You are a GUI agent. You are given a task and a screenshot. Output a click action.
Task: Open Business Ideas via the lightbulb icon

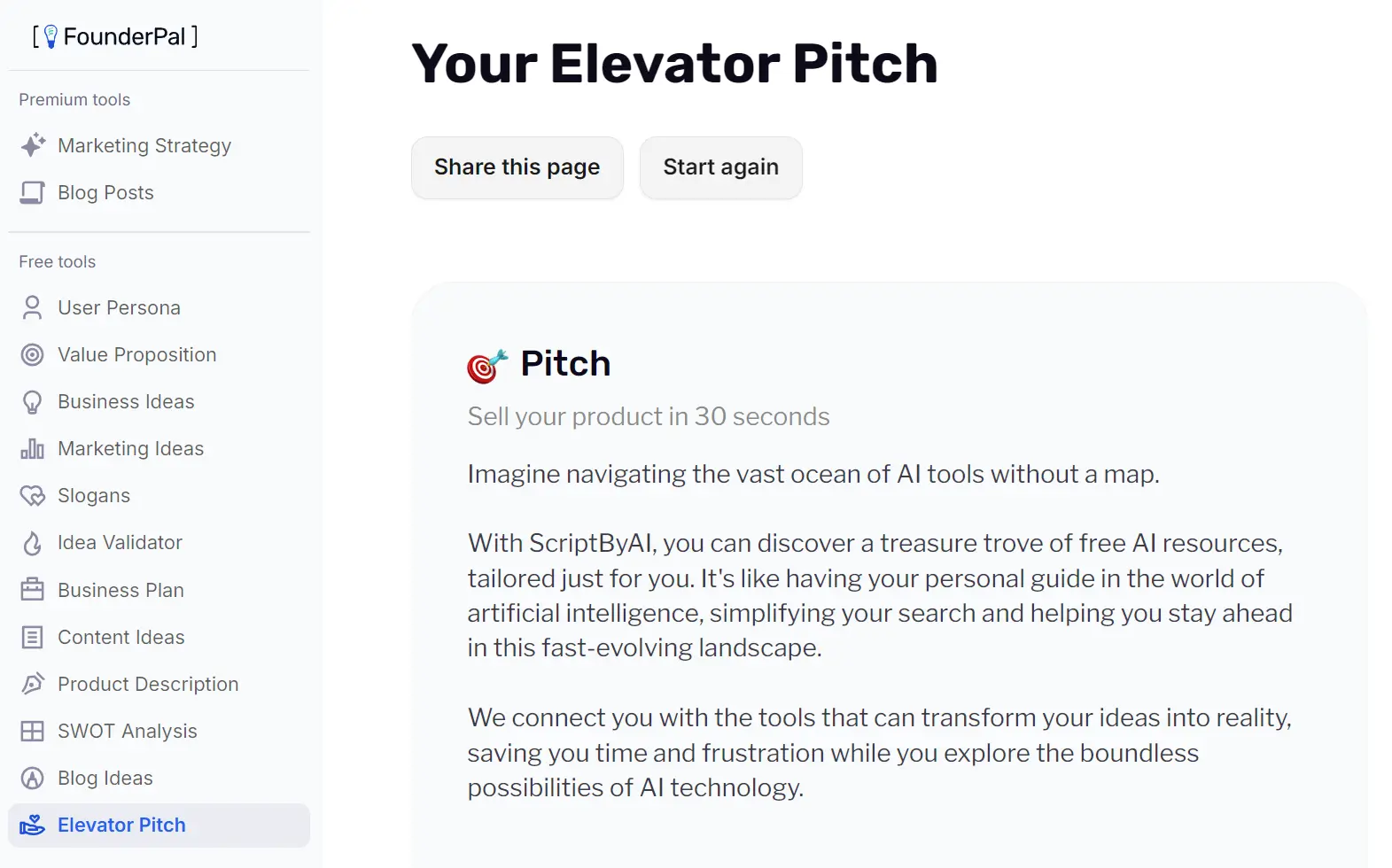click(x=33, y=401)
